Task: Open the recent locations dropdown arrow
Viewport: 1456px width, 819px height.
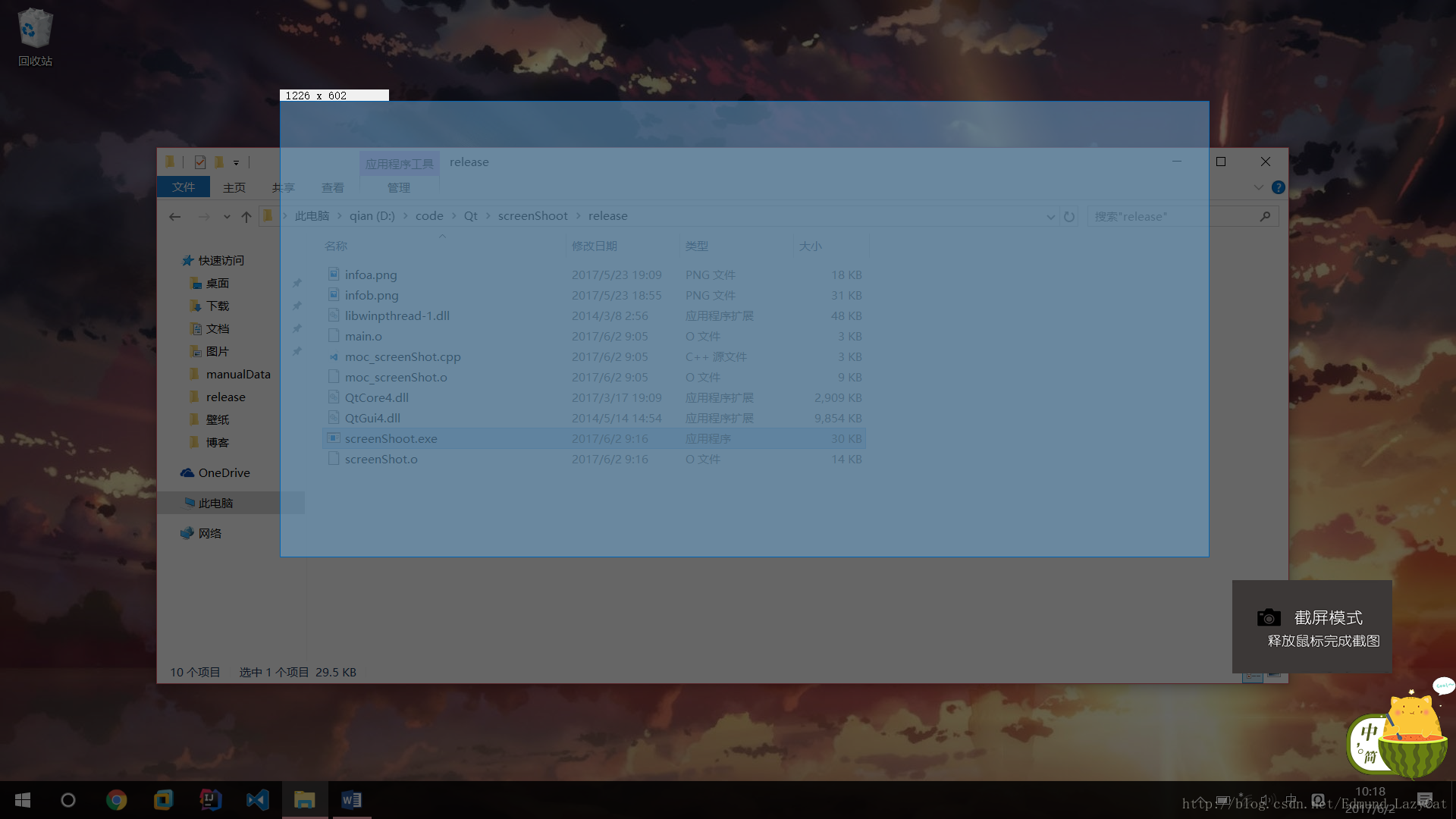Action: pyautogui.click(x=227, y=217)
